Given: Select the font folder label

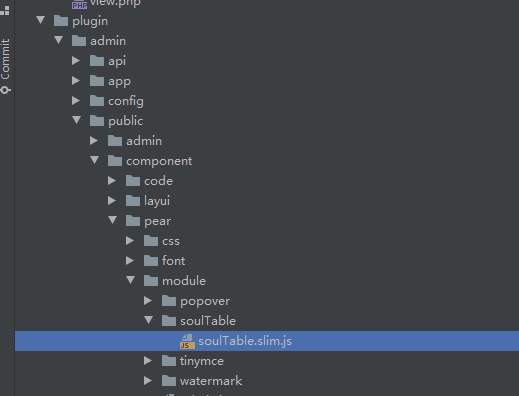Looking at the screenshot, I should click(173, 261).
